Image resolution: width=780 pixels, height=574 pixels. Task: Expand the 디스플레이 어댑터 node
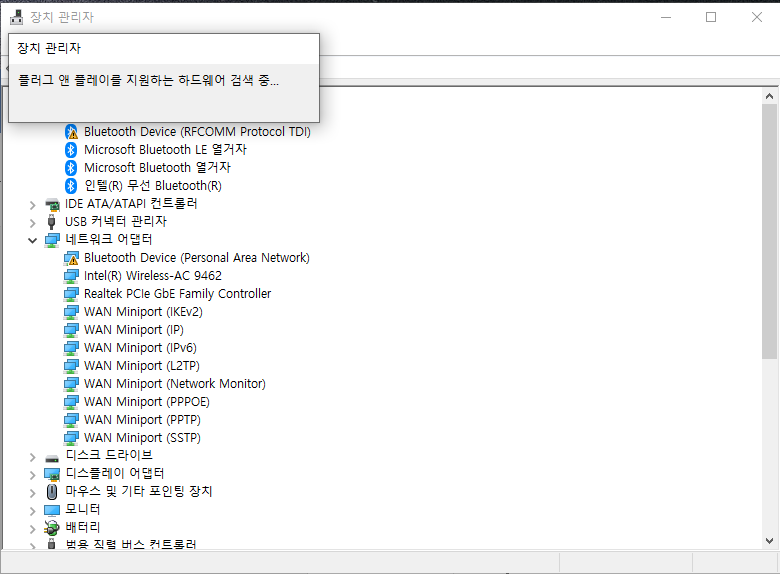pyautogui.click(x=33, y=475)
